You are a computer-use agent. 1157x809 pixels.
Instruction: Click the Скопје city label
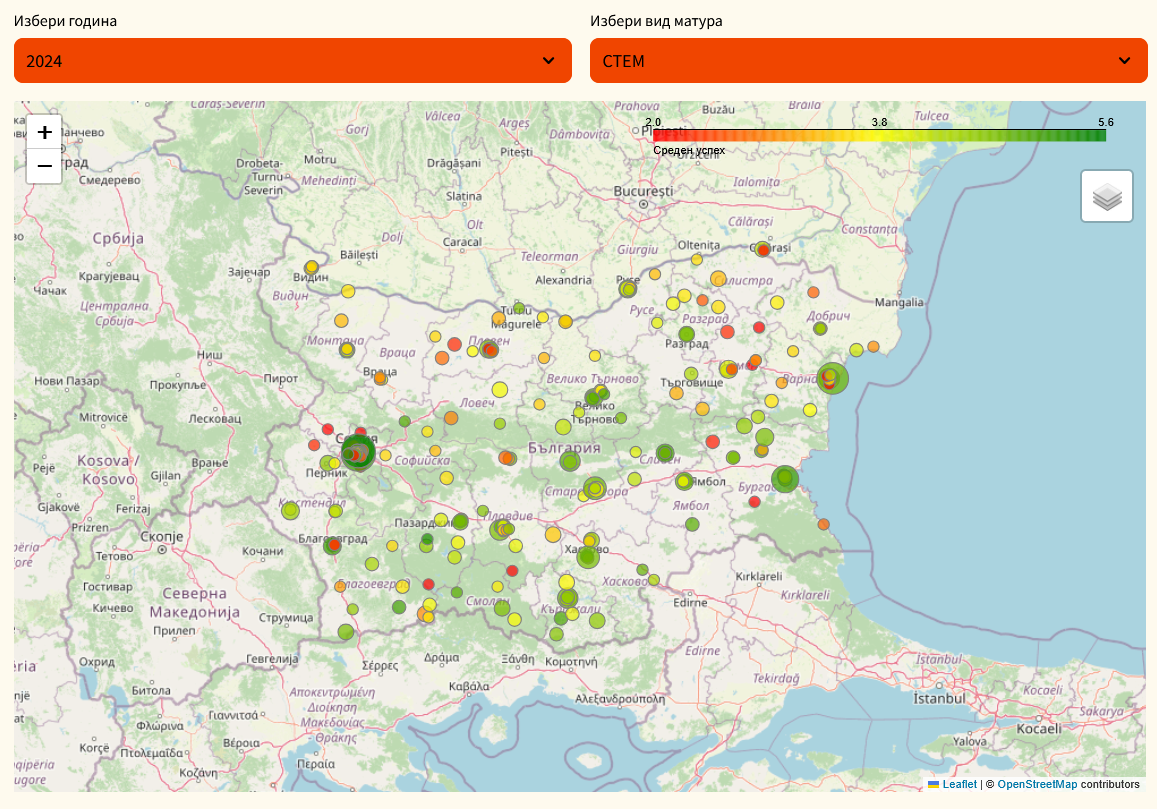162,537
